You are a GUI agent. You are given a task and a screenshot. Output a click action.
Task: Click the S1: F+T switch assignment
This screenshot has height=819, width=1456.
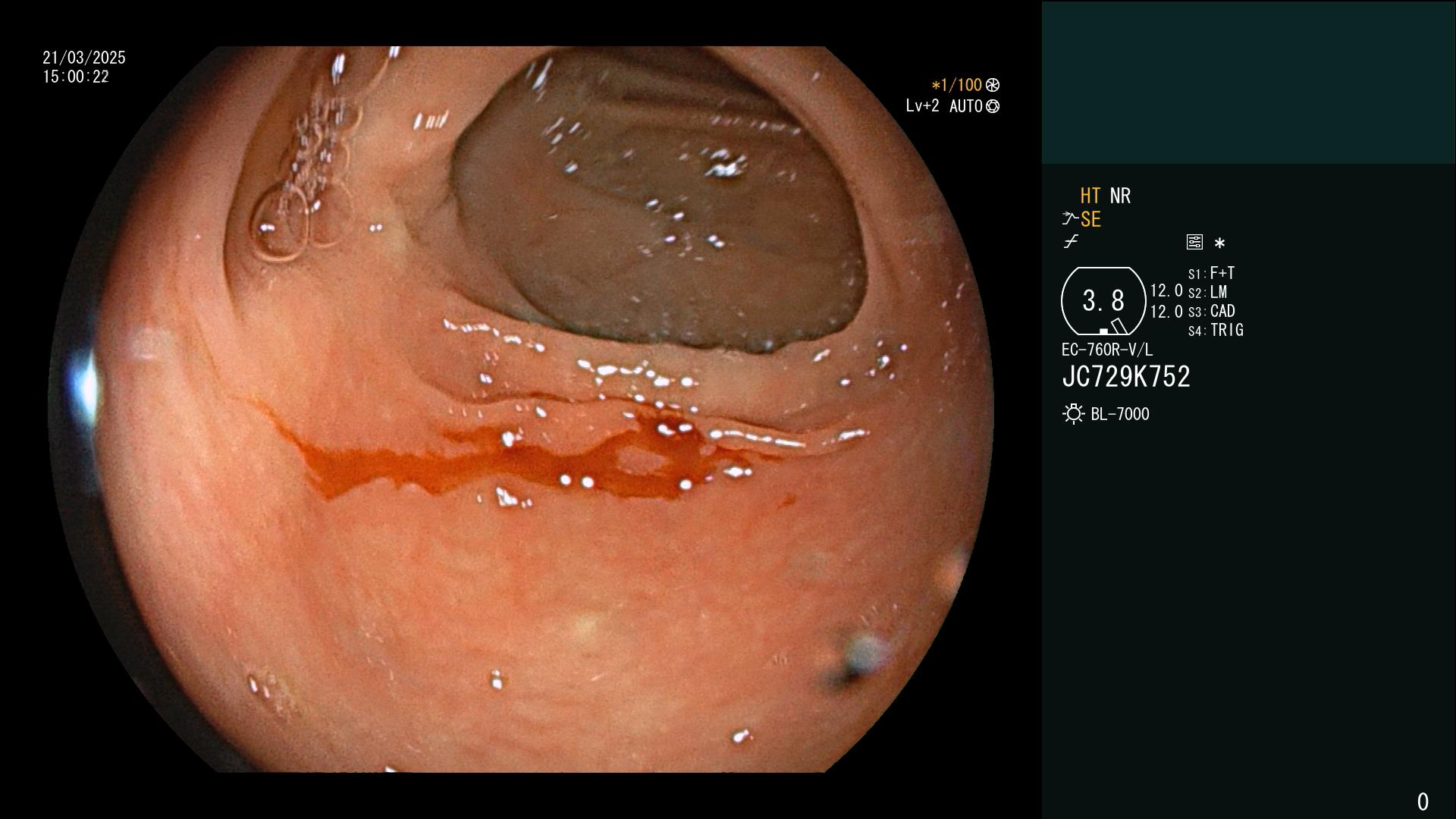pos(1211,273)
